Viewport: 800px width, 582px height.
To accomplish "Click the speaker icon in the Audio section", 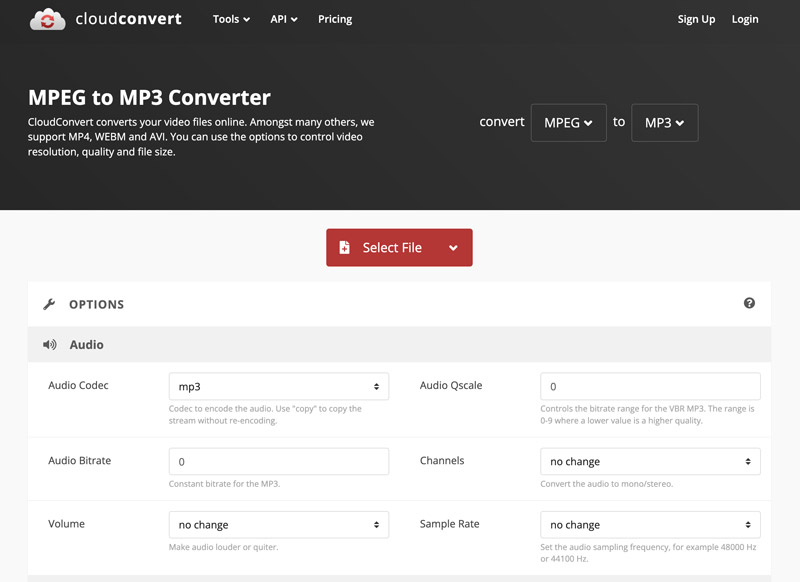I will (47, 344).
